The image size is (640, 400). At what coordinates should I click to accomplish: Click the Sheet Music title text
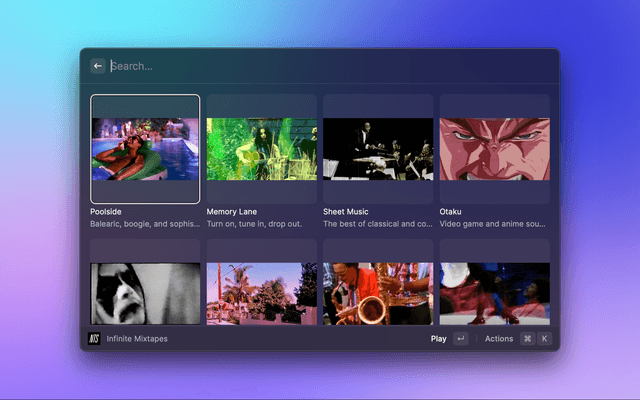pyautogui.click(x=346, y=212)
